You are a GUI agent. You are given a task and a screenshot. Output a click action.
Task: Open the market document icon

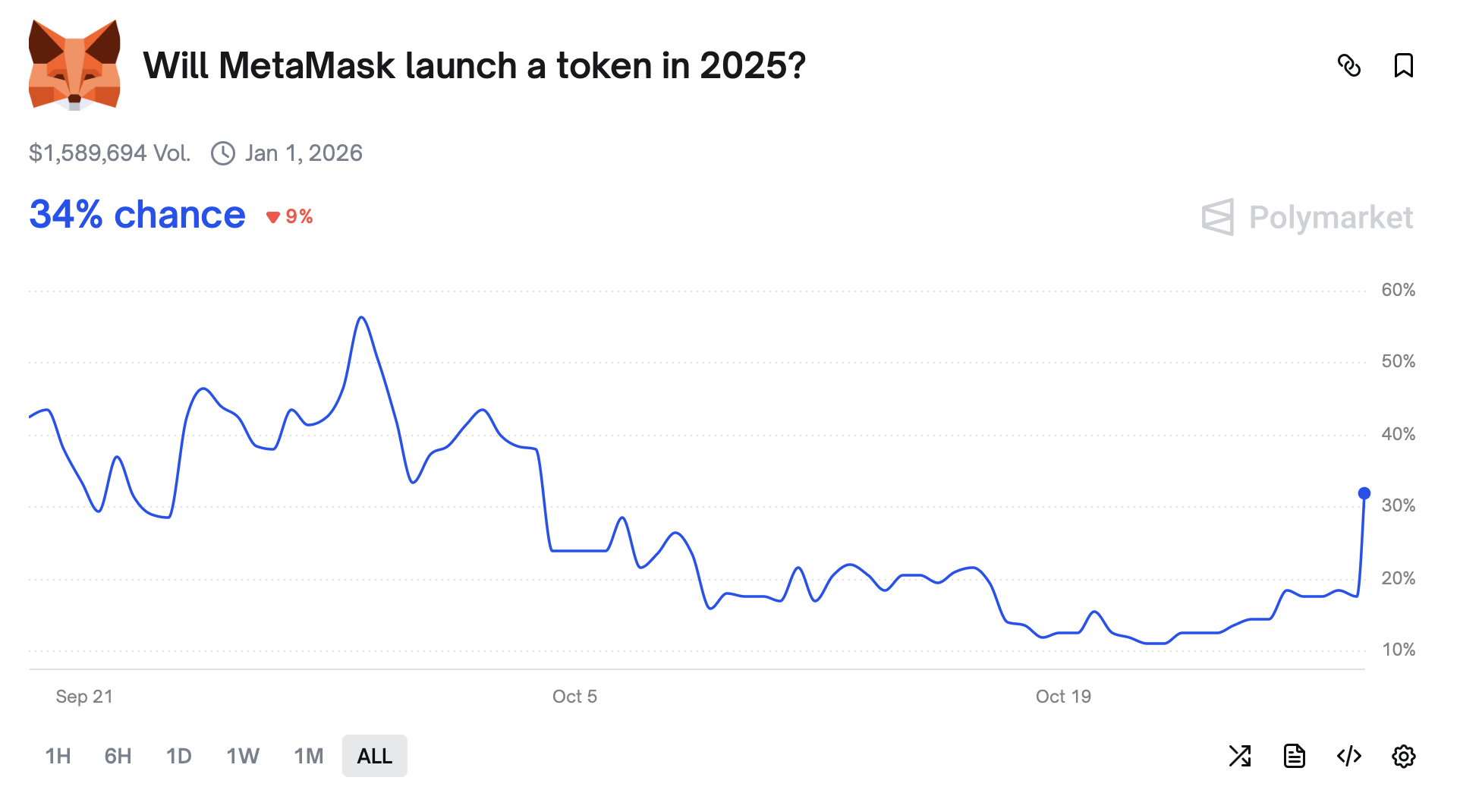coord(1294,756)
